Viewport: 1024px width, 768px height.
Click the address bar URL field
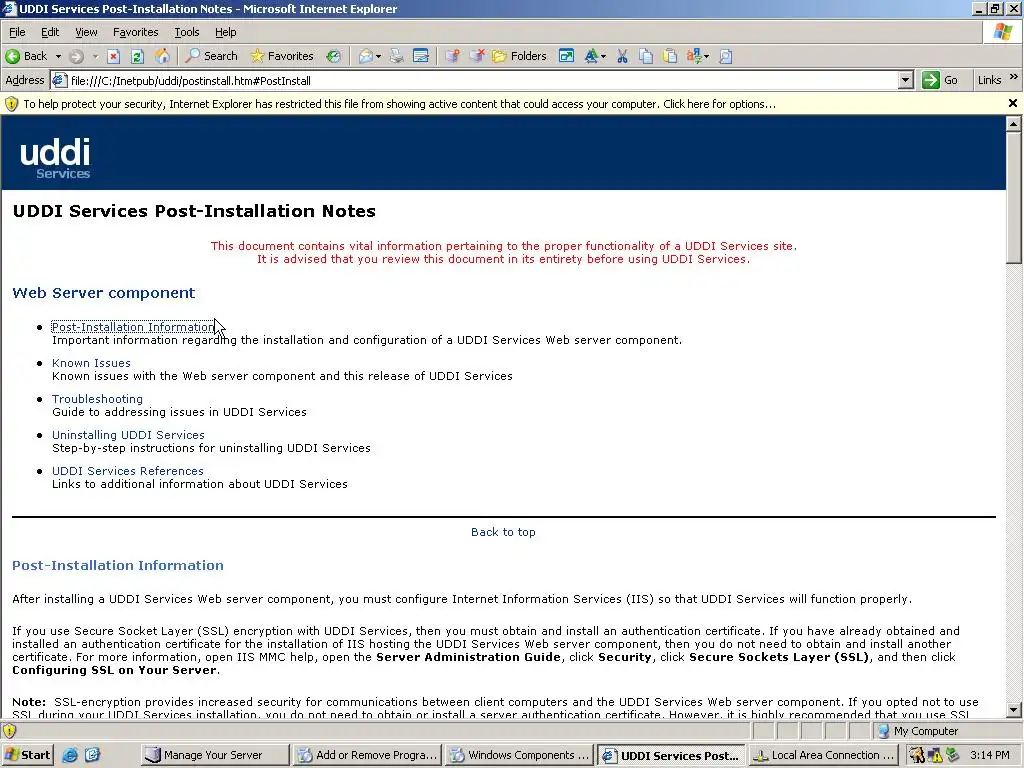[x=483, y=80]
